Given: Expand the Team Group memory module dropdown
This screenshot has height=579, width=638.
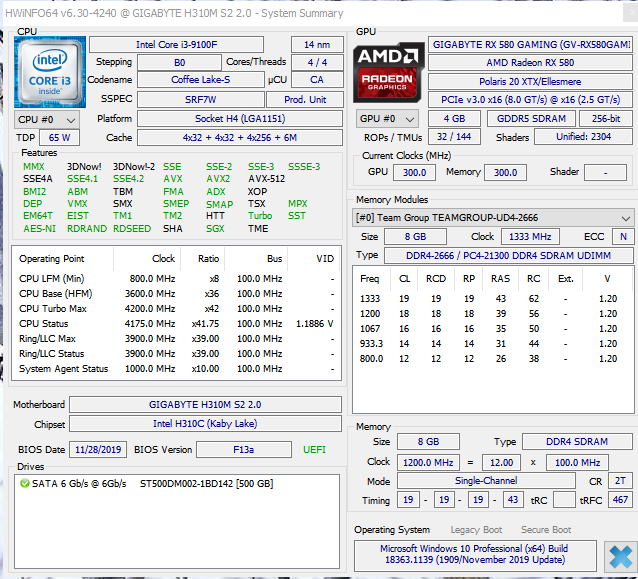Looking at the screenshot, I should click(493, 218).
